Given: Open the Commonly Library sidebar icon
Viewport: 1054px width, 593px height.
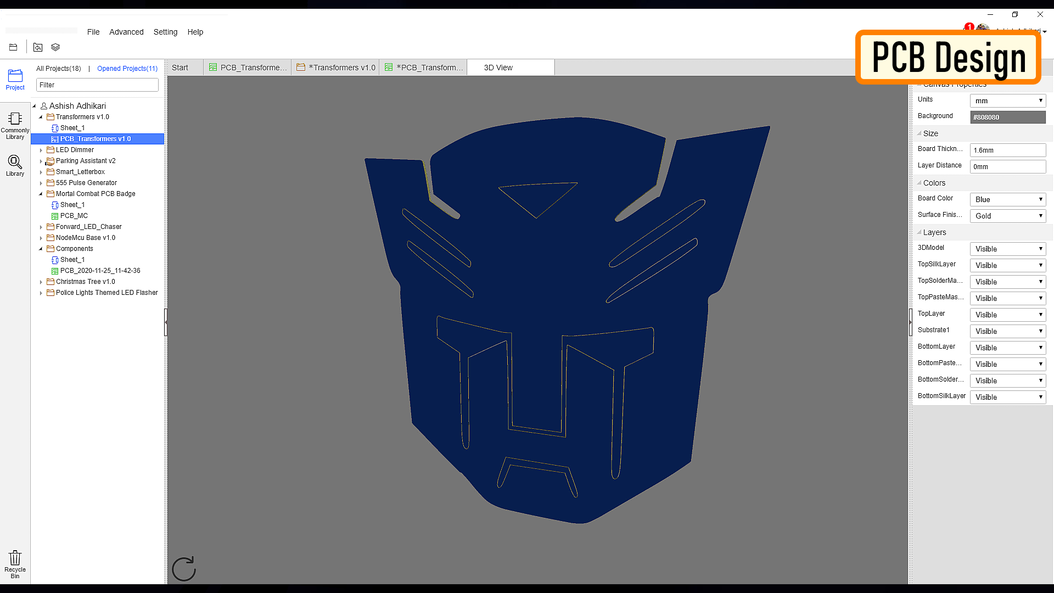Looking at the screenshot, I should click(15, 126).
